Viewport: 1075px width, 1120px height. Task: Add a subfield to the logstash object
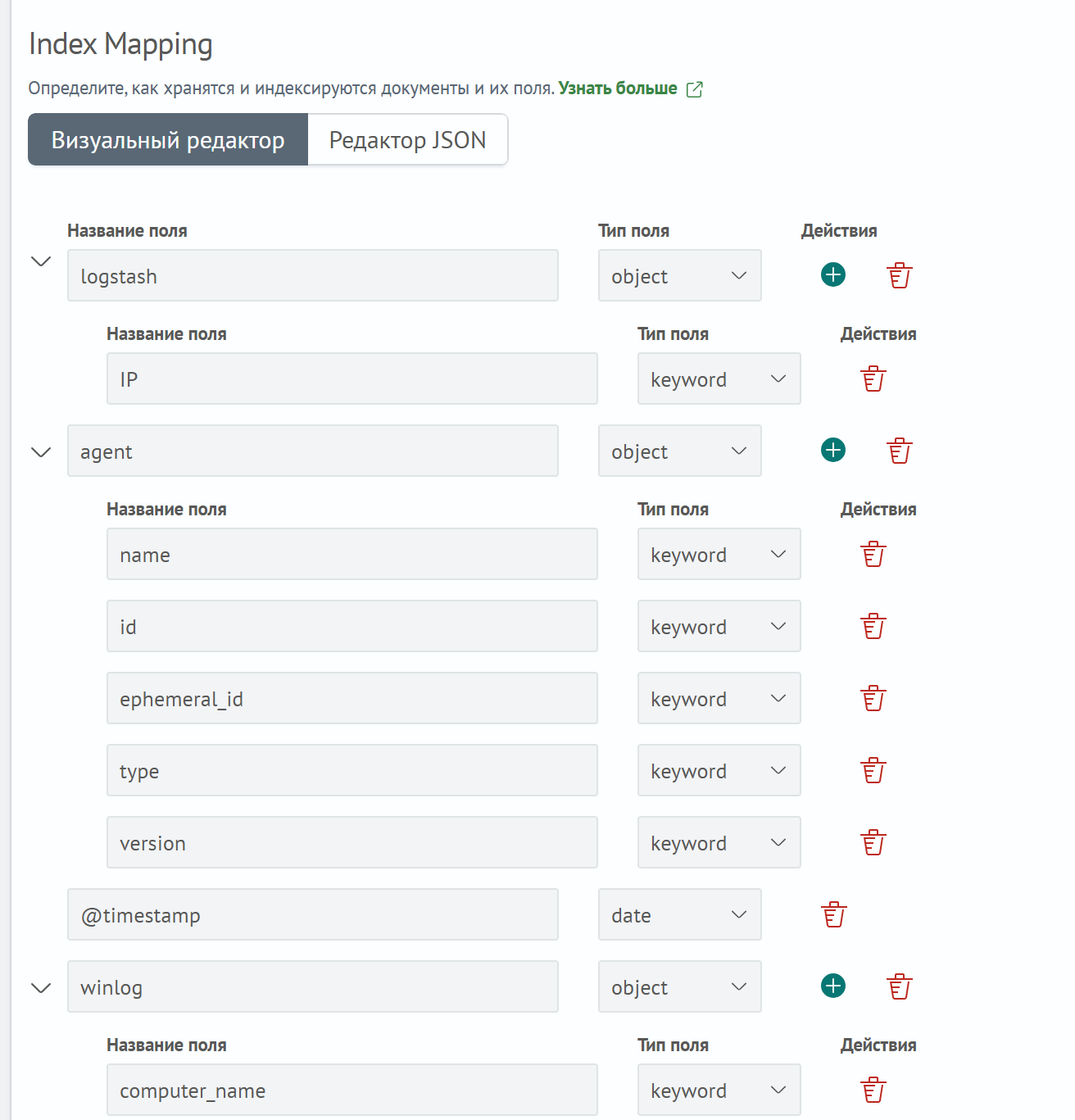click(833, 275)
